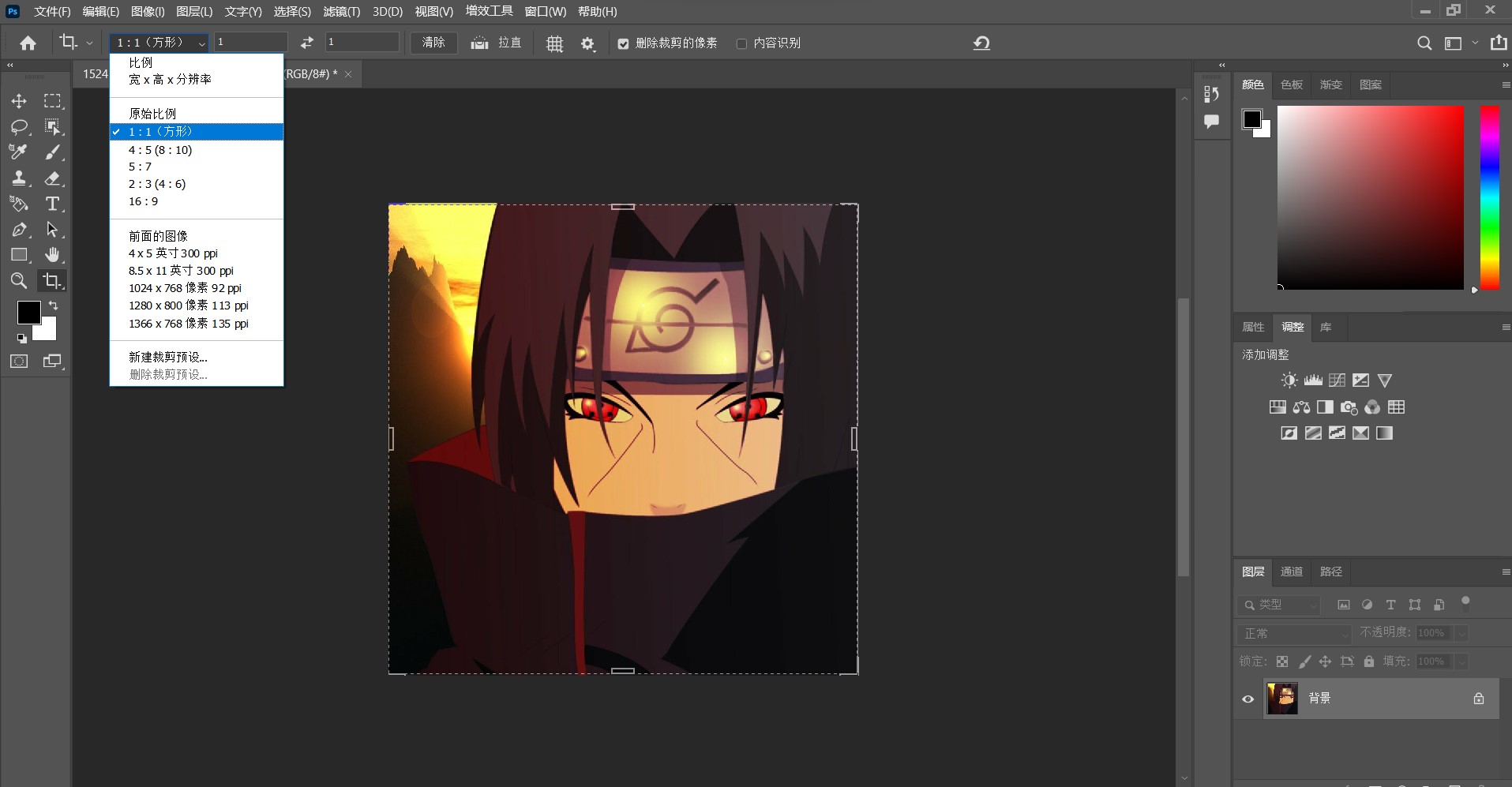Select the Rectangular Marquee tool
1512x787 pixels.
click(x=52, y=101)
